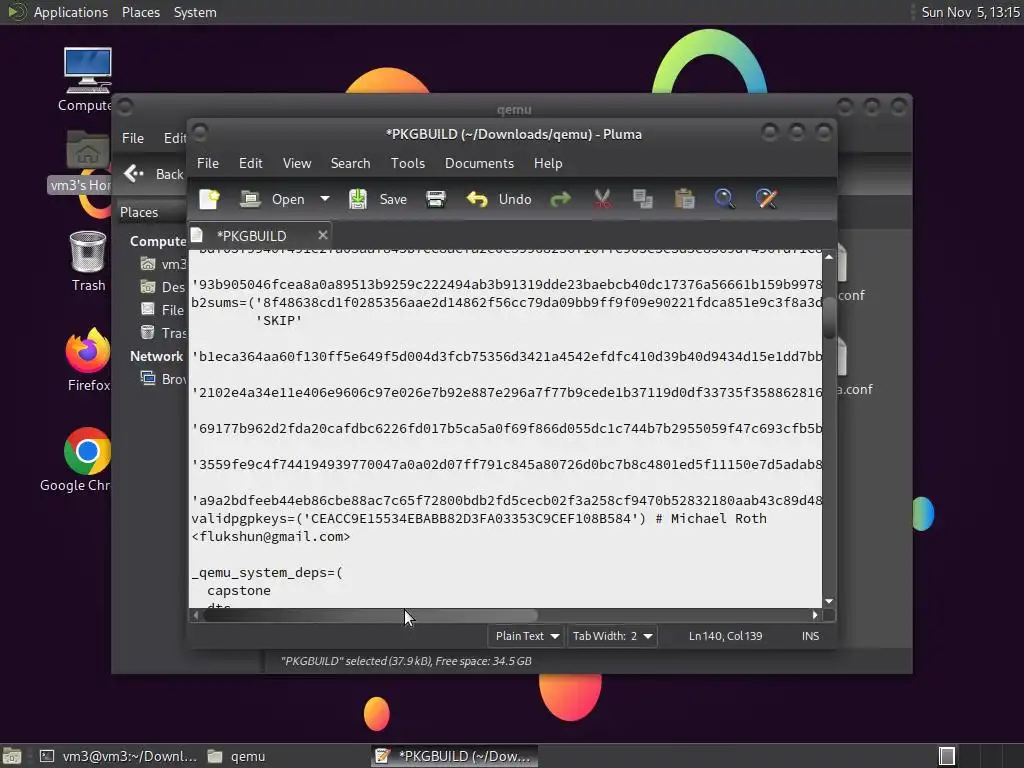
Task: Switch to the qemu folder taskbar item
Action: pos(237,756)
